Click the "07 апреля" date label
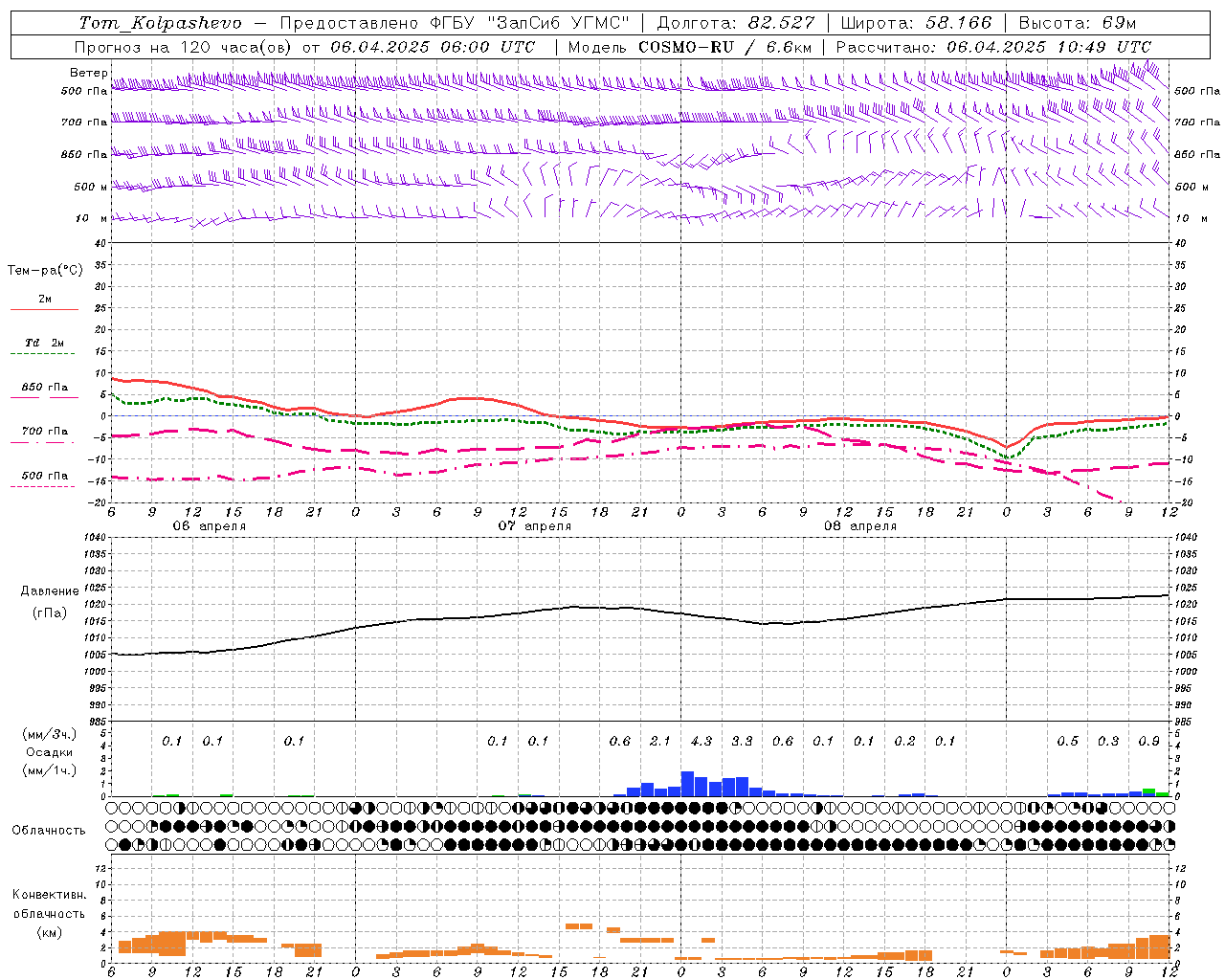 pyautogui.click(x=534, y=526)
